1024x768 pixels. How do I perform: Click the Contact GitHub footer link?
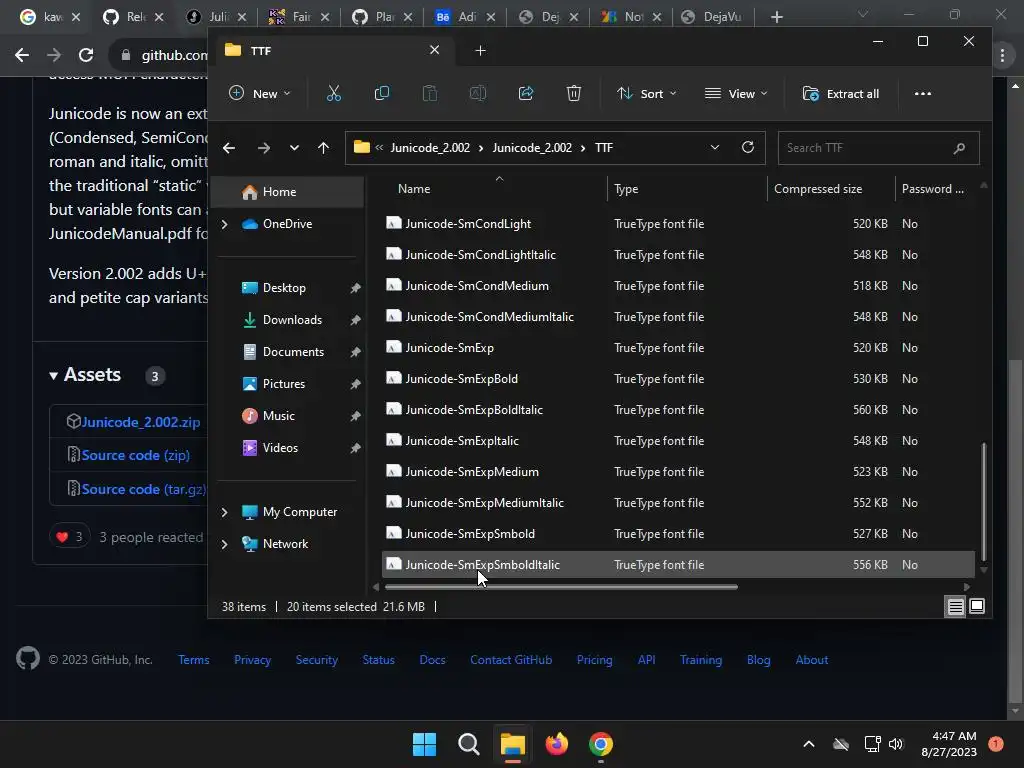(511, 660)
